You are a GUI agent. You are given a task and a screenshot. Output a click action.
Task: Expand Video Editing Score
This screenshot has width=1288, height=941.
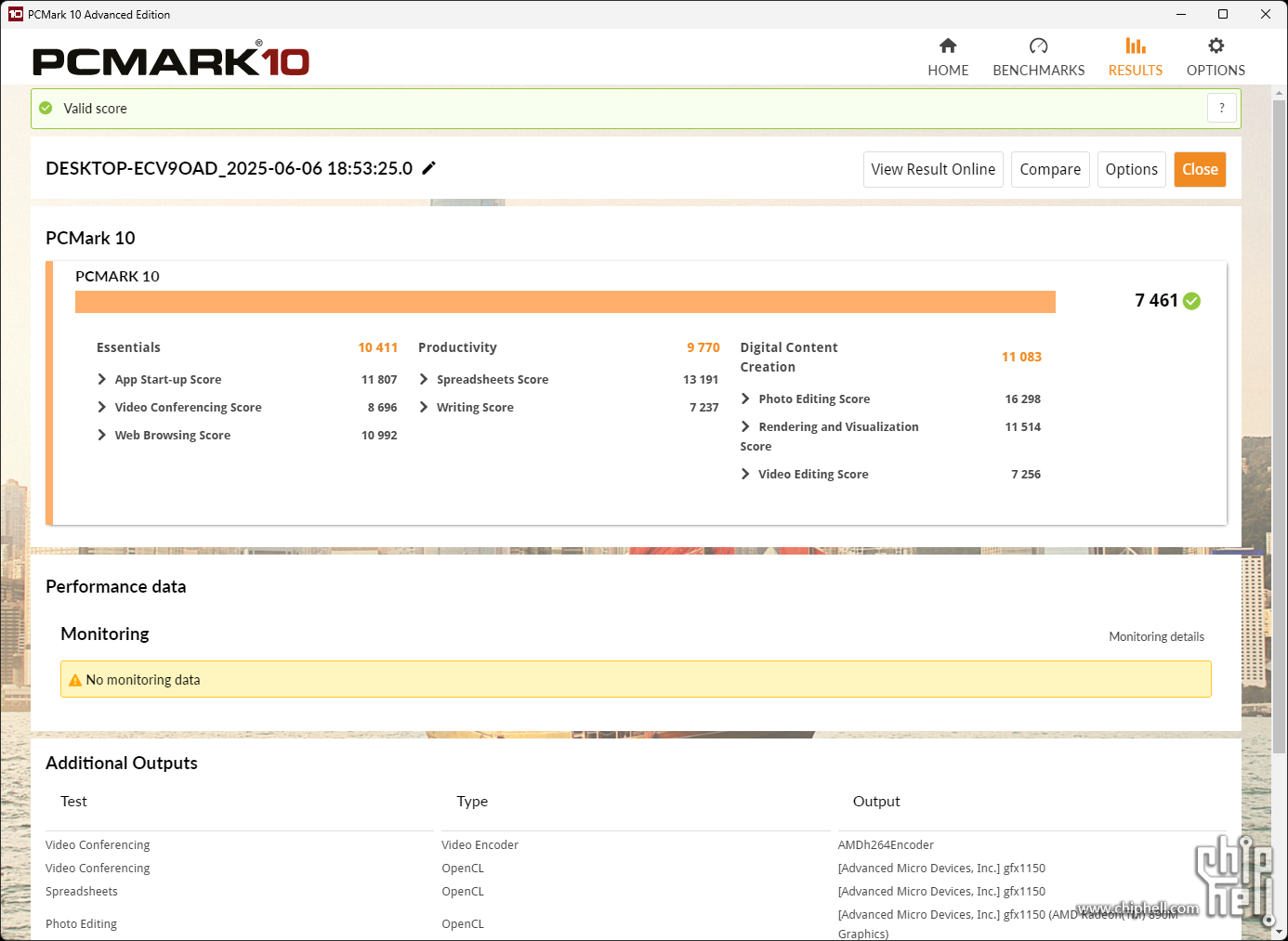tap(745, 474)
